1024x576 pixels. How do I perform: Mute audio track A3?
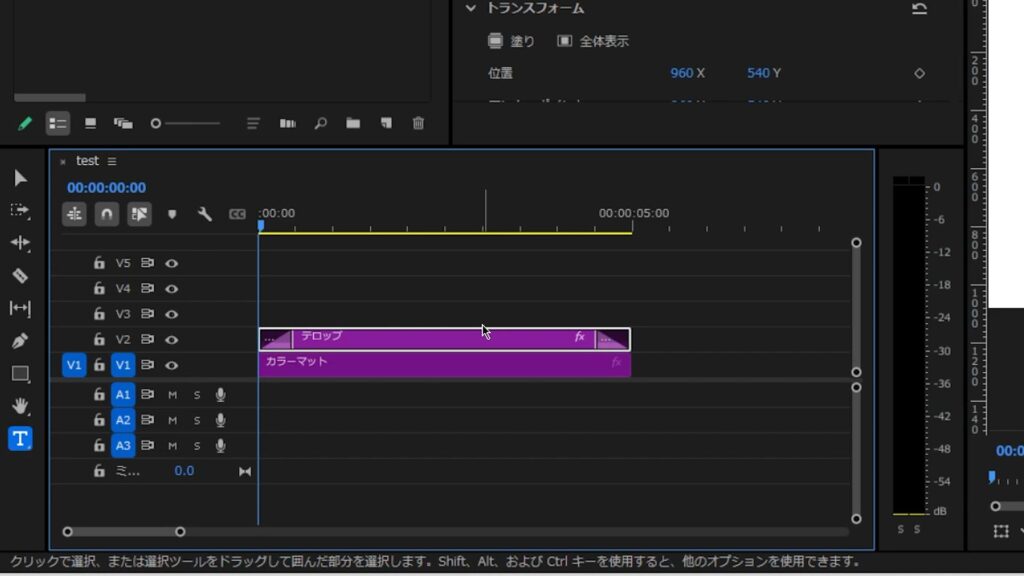(x=172, y=445)
